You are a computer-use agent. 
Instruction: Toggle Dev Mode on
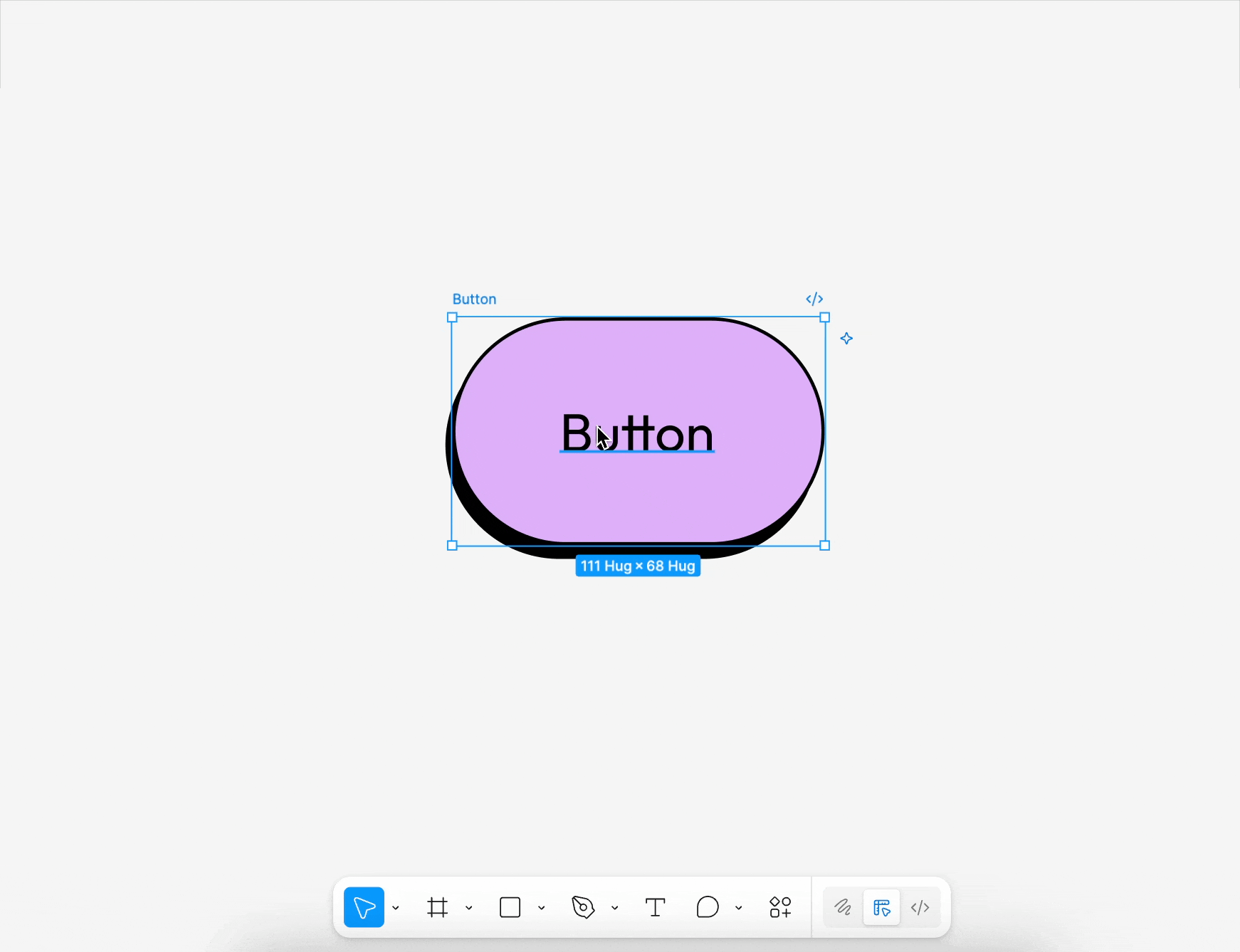(x=920, y=907)
